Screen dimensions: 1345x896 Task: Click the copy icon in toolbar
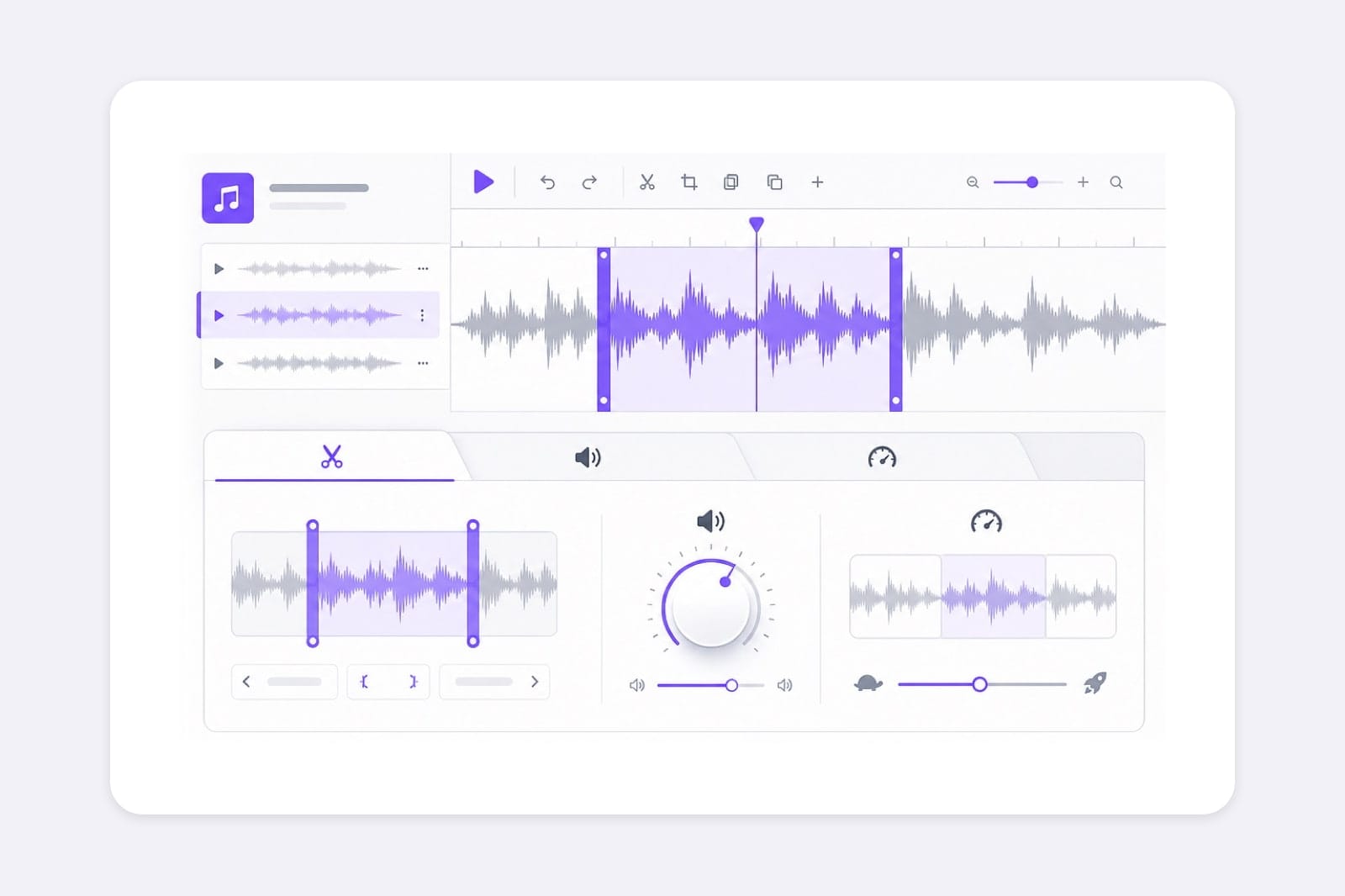click(x=731, y=182)
